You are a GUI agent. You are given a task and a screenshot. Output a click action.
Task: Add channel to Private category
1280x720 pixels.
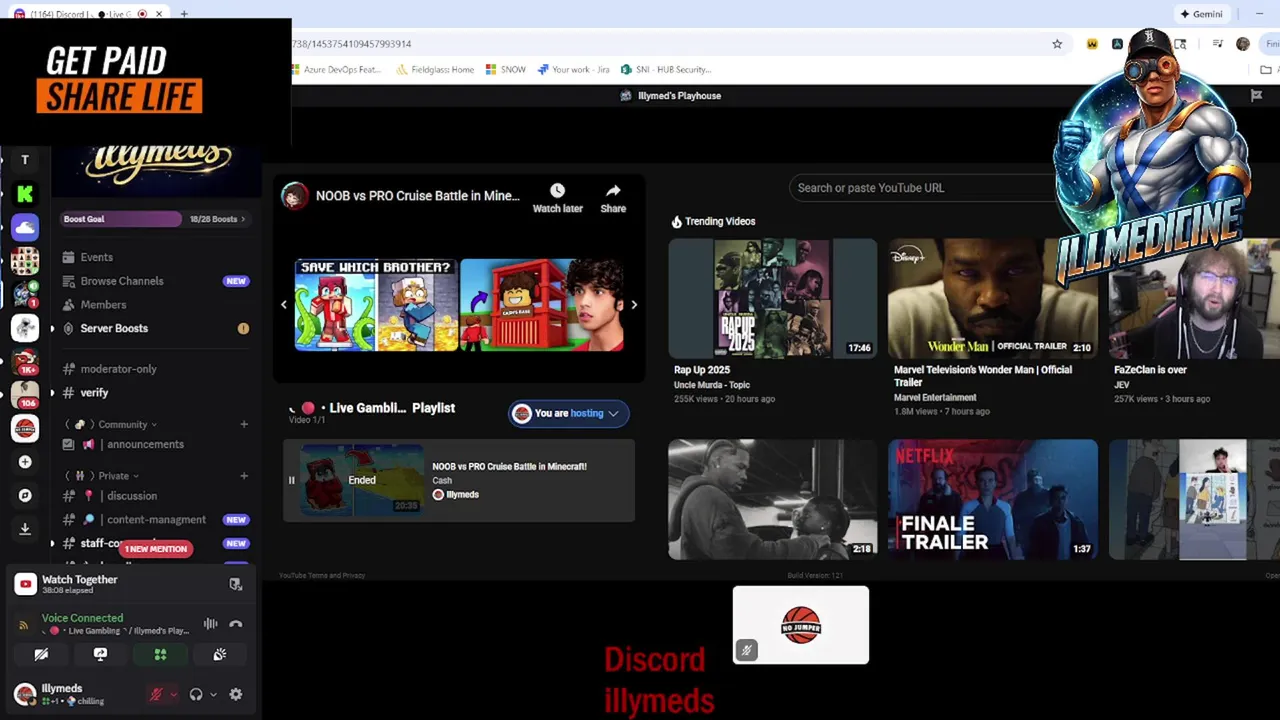(243, 476)
